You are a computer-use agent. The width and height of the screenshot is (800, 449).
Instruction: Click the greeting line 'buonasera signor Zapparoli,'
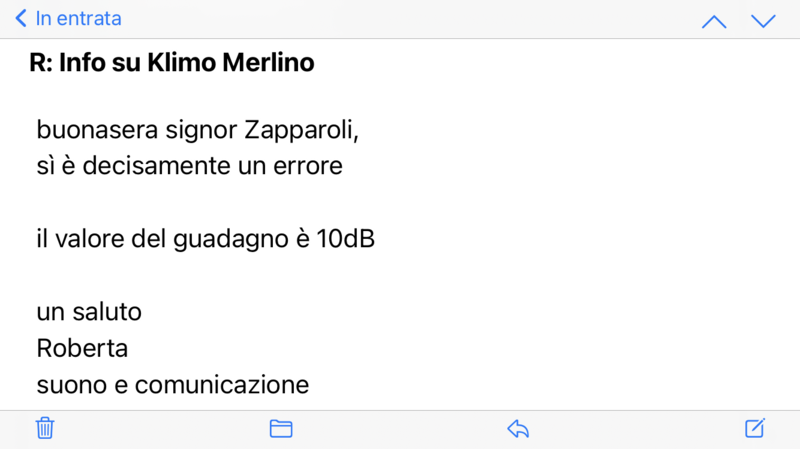(197, 130)
